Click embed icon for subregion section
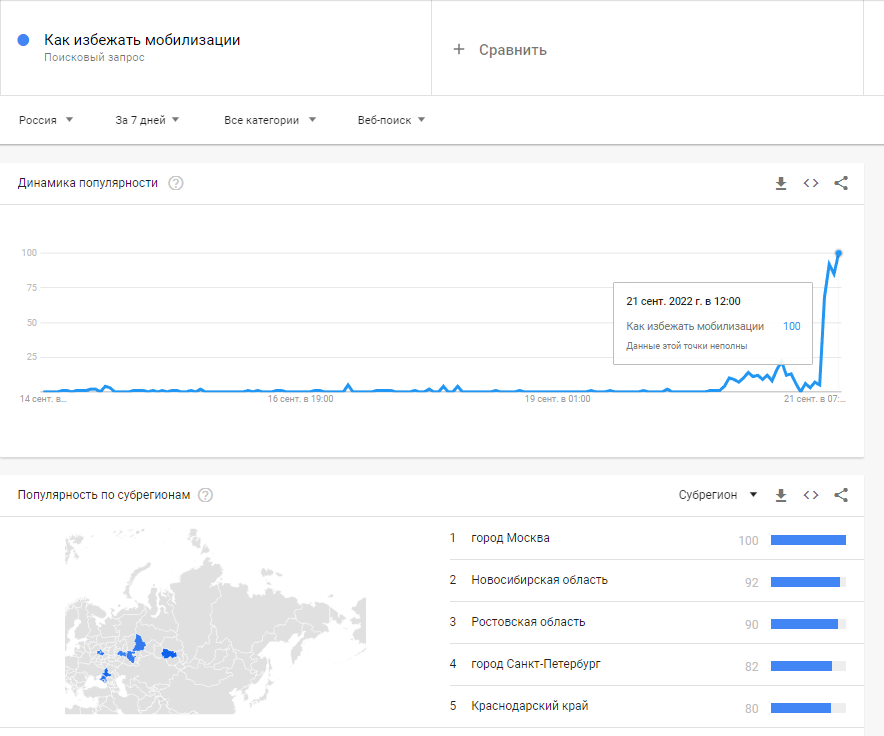Screen dimensions: 884x736 click(811, 495)
